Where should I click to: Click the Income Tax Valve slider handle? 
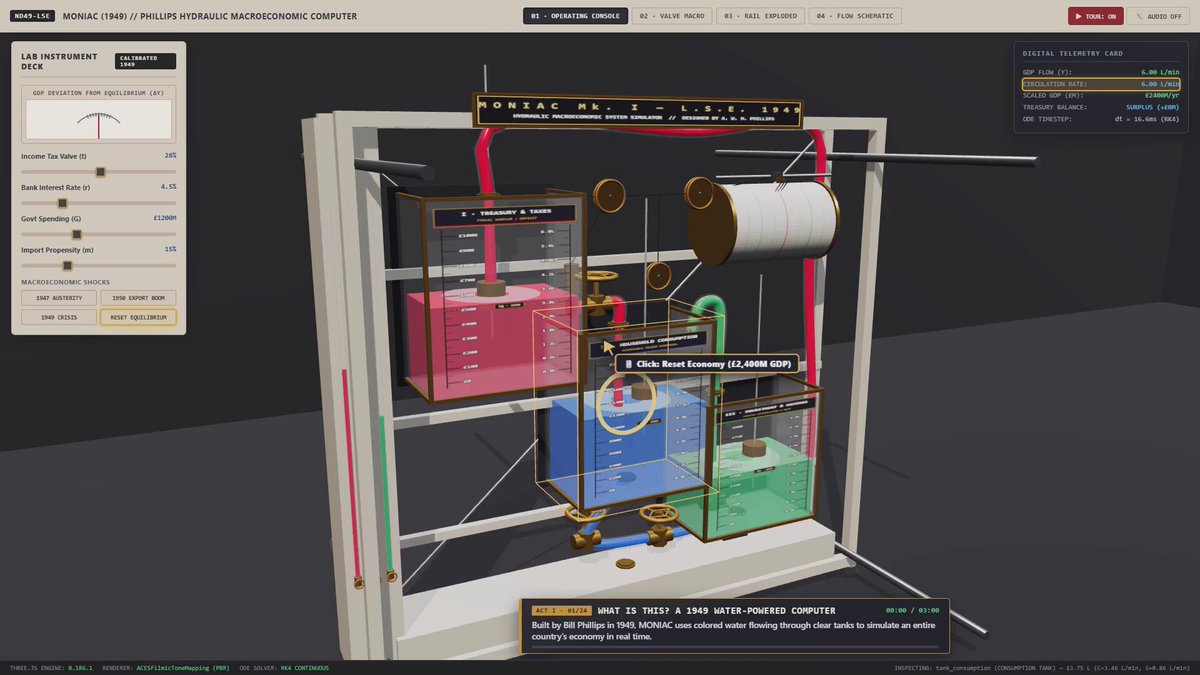(x=101, y=171)
